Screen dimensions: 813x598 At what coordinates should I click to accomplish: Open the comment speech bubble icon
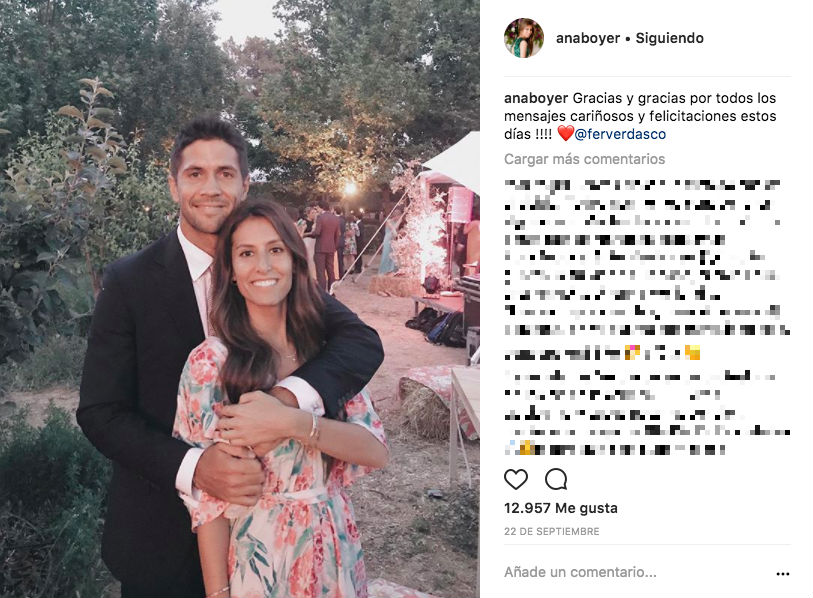click(x=556, y=480)
